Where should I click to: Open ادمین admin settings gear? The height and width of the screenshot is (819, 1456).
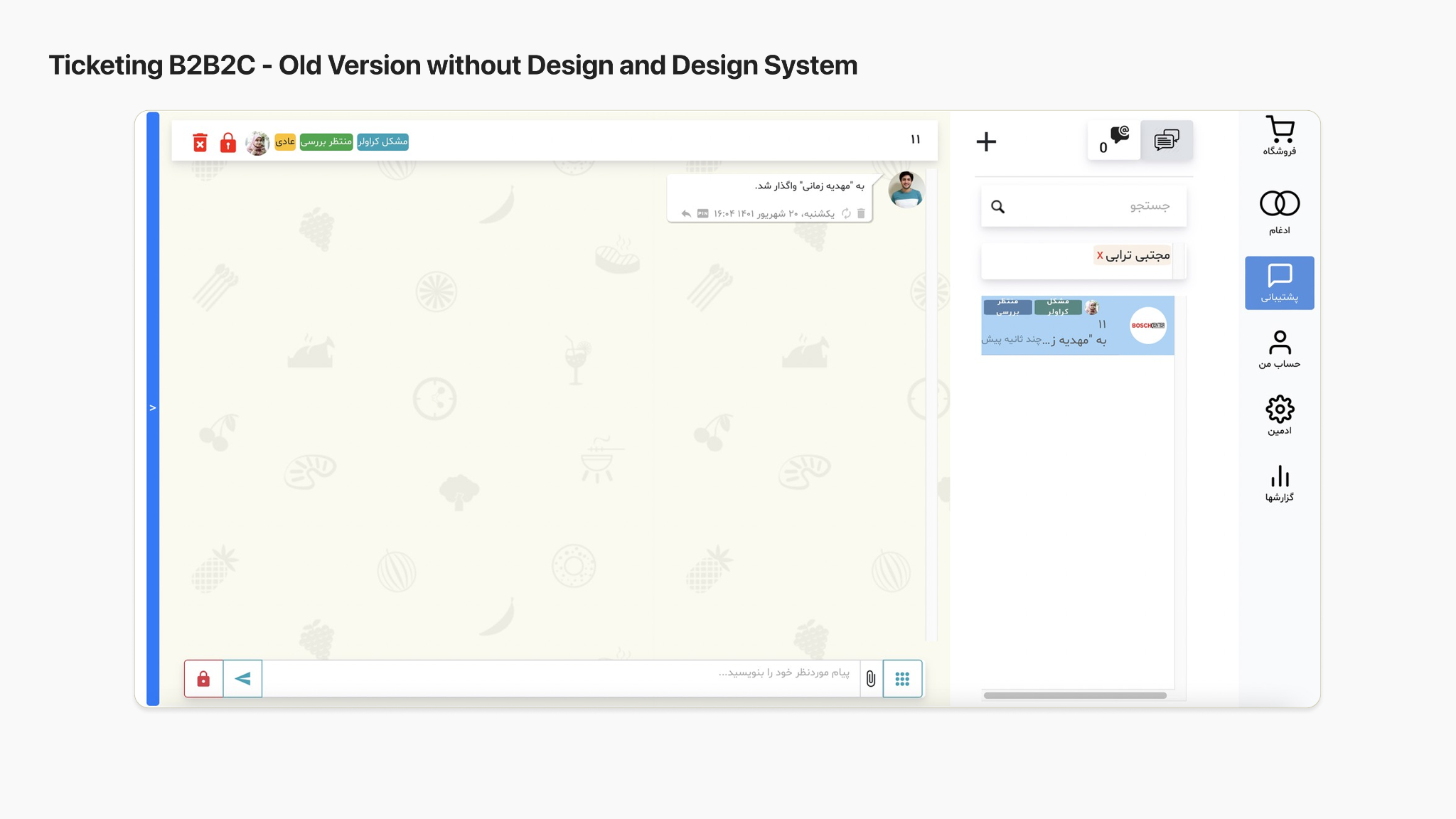pos(1280,415)
